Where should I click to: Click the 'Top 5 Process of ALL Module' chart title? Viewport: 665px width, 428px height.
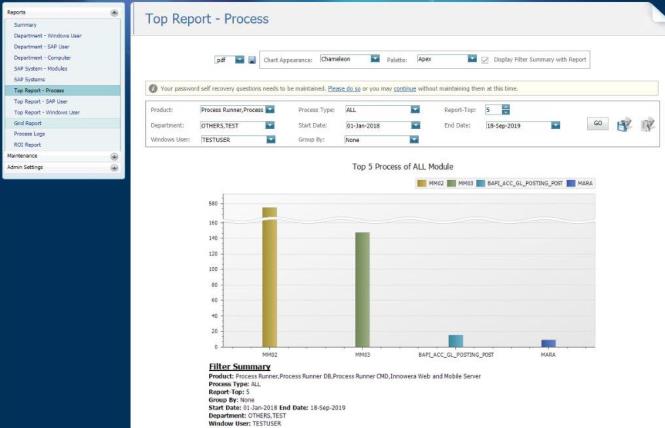(x=402, y=167)
